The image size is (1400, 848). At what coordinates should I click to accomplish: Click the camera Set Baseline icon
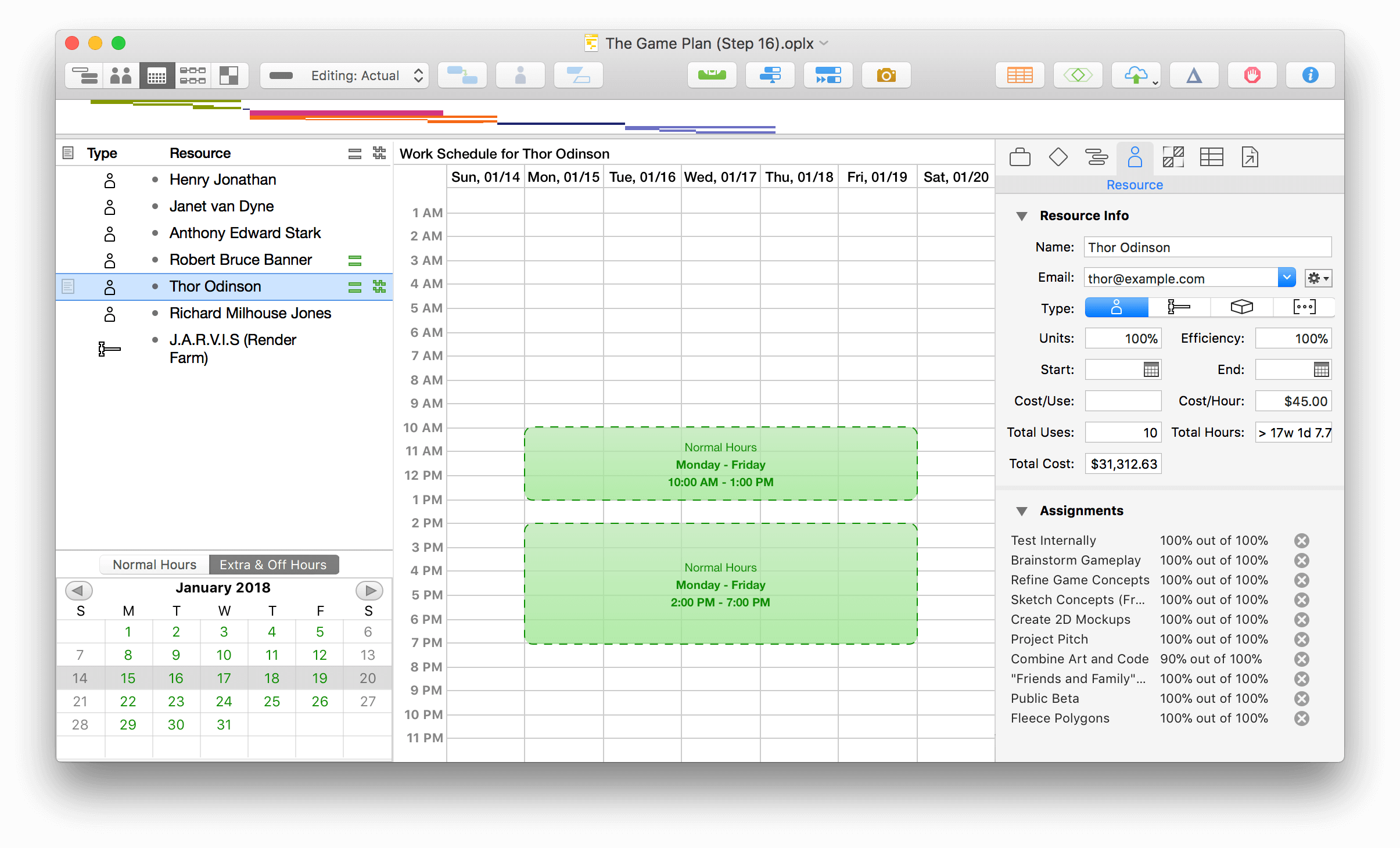(x=886, y=76)
